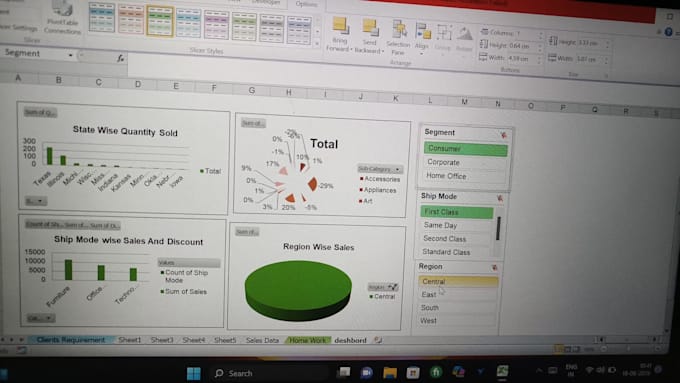Open Bring Forward dropdown arrow
Viewport: 680px width, 383px height.
351,49
